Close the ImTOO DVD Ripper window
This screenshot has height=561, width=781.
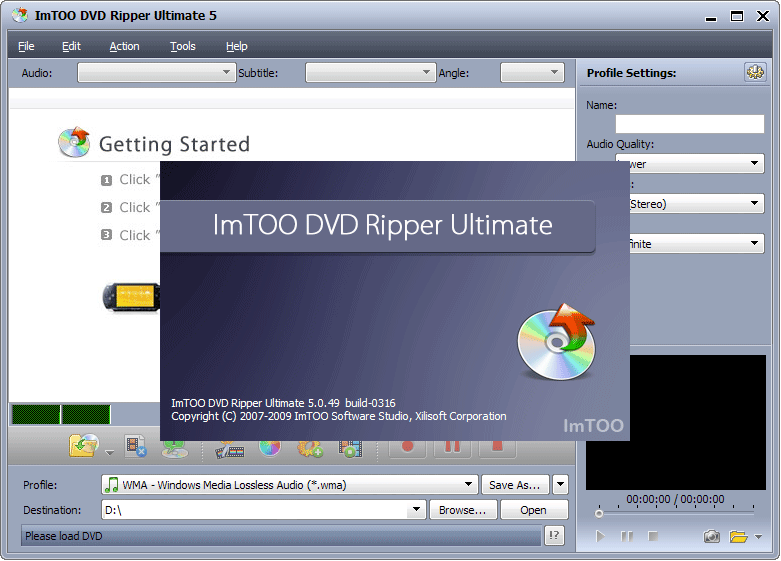click(x=763, y=16)
